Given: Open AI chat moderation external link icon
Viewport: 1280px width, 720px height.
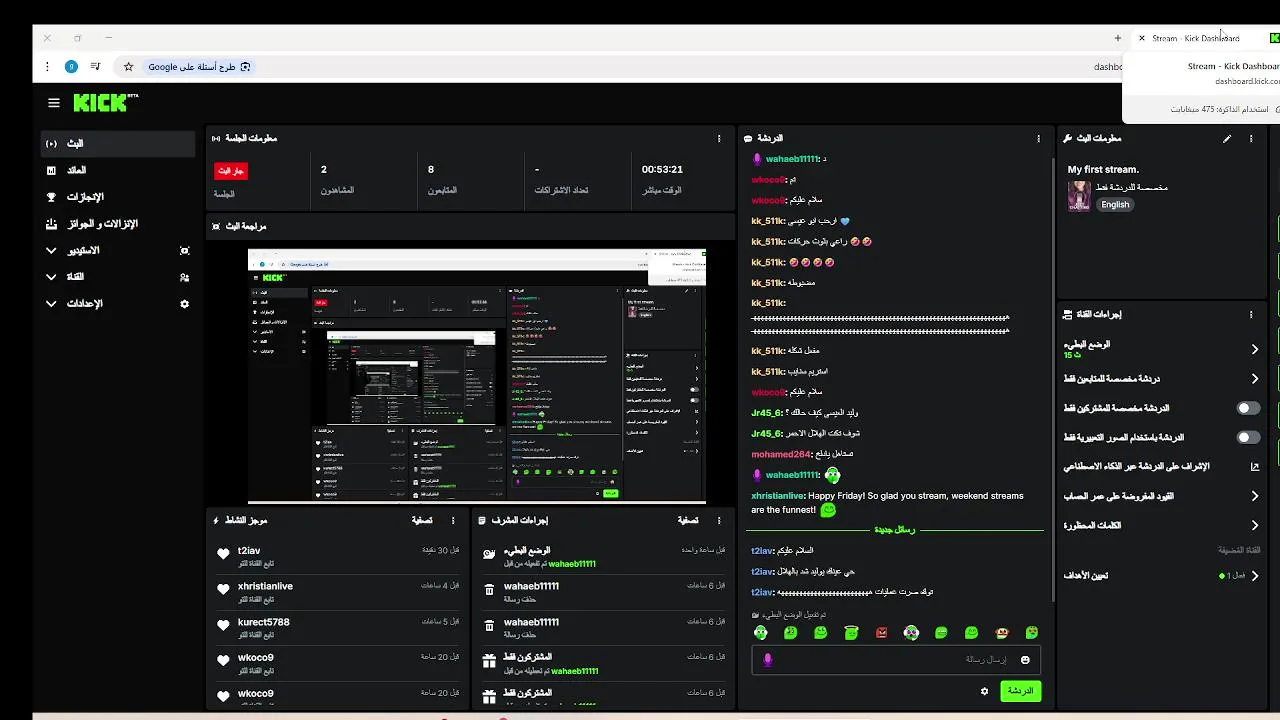Looking at the screenshot, I should [1255, 466].
